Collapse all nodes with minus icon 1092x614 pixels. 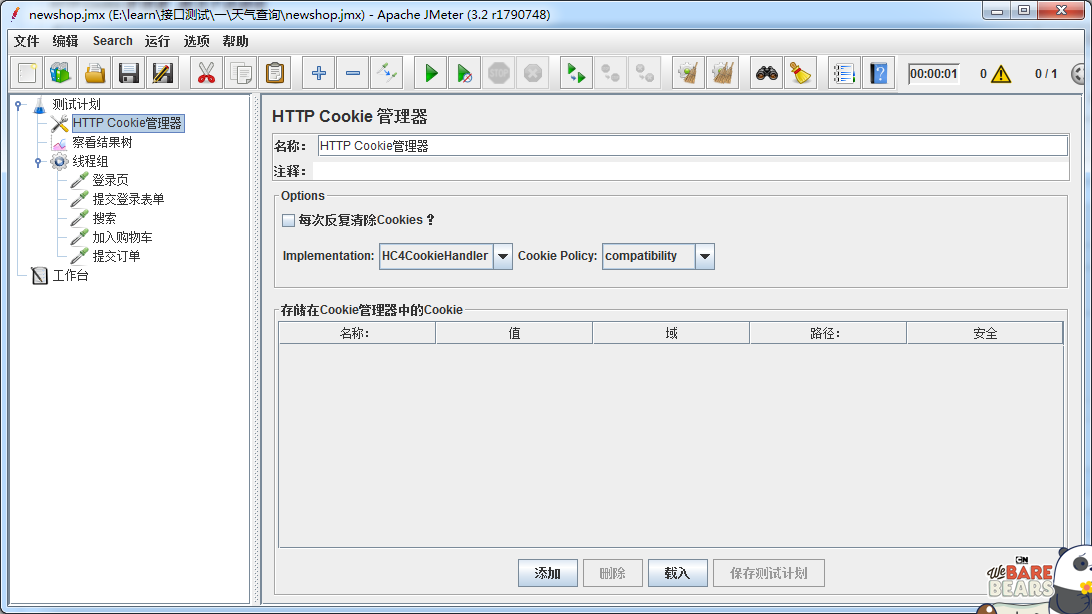353,73
